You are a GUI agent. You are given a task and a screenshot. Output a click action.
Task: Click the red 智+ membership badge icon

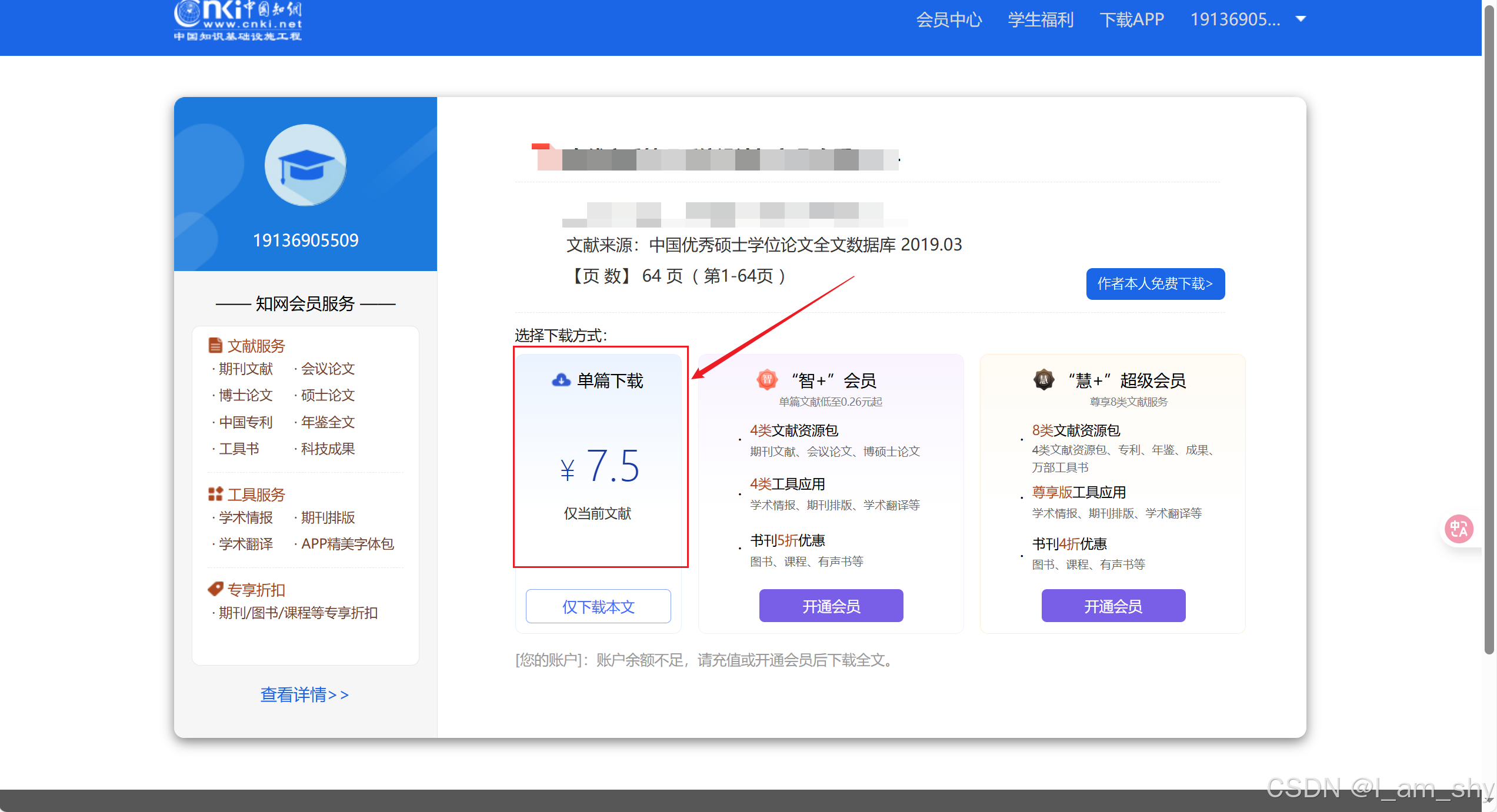point(767,380)
